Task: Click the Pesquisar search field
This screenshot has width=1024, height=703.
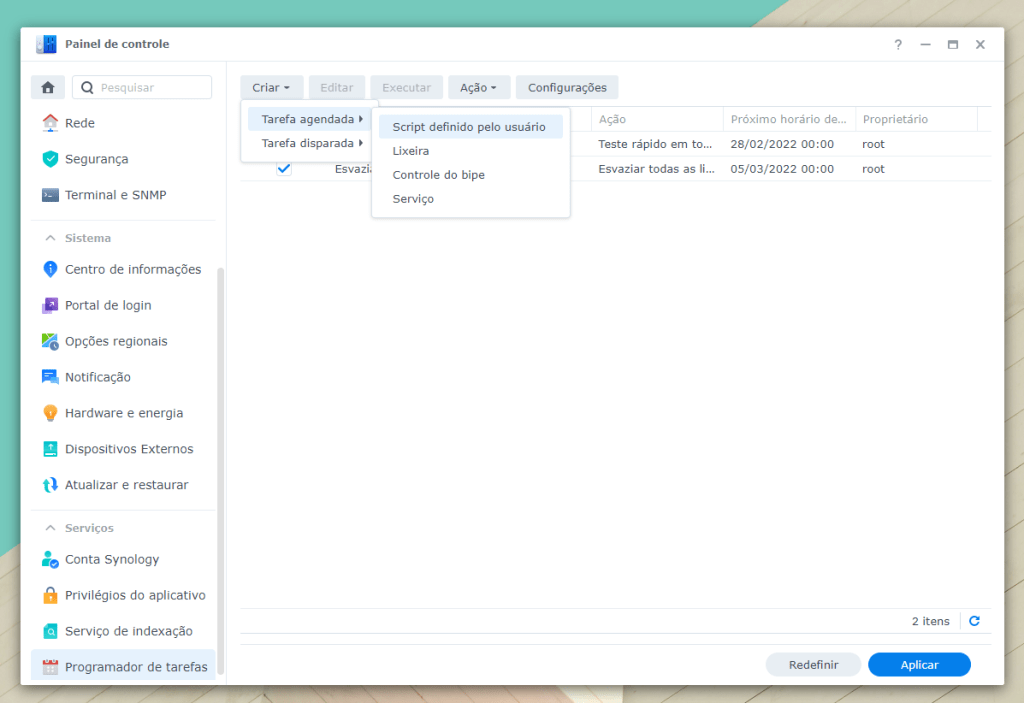Action: tap(150, 88)
